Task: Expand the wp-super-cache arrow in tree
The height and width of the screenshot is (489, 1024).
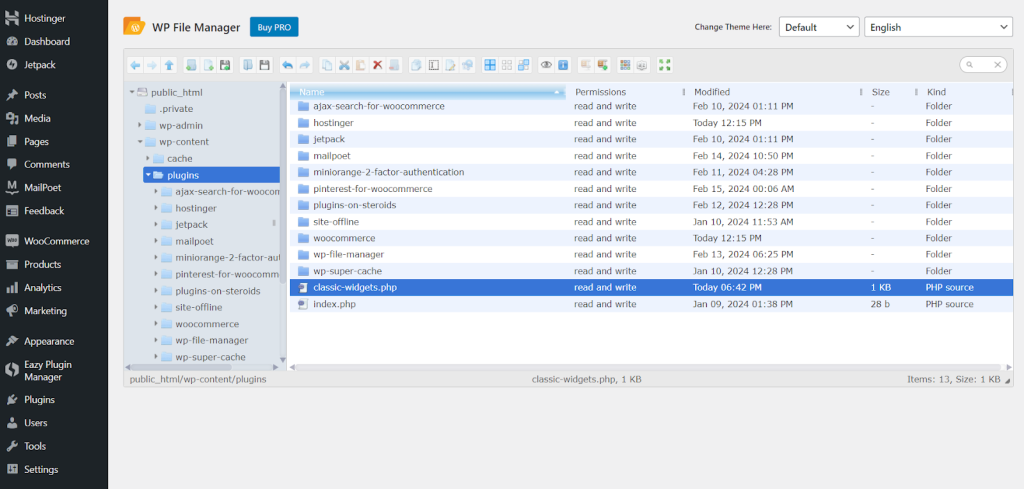Action: (155, 357)
